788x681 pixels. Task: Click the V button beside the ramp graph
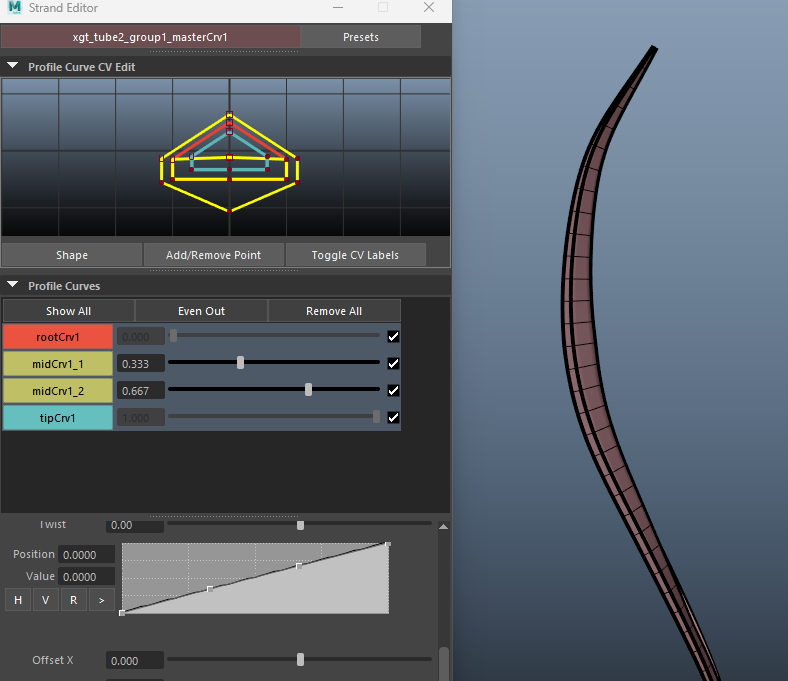pos(45,600)
